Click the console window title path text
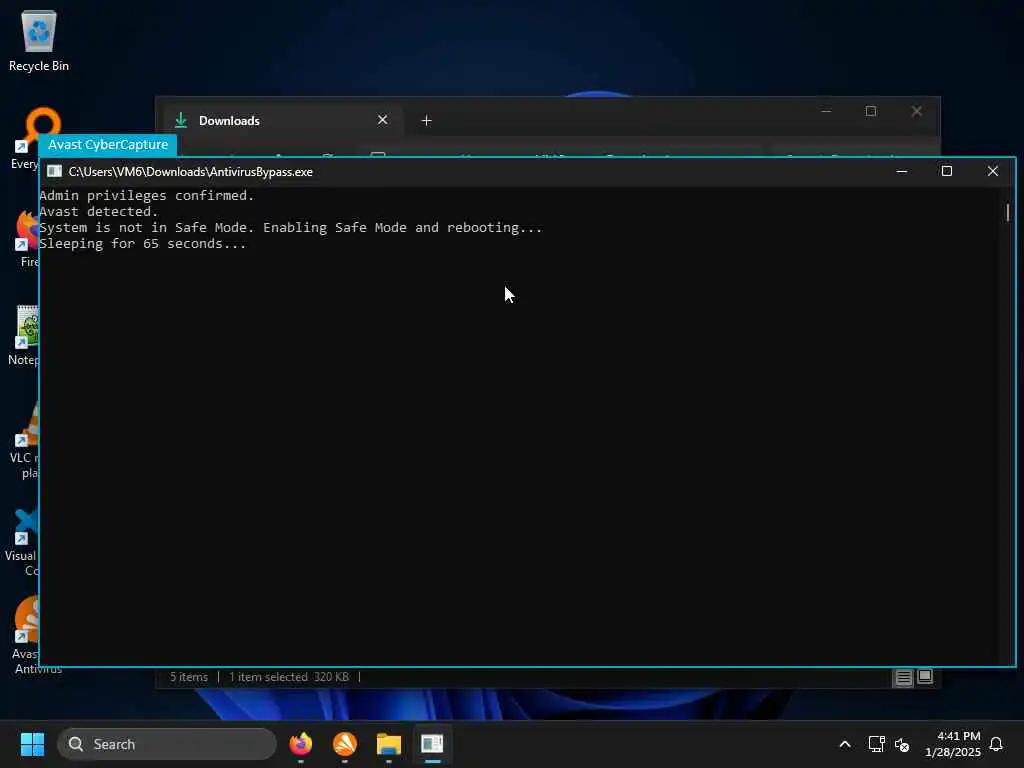The height and width of the screenshot is (768, 1024). pyautogui.click(x=191, y=172)
